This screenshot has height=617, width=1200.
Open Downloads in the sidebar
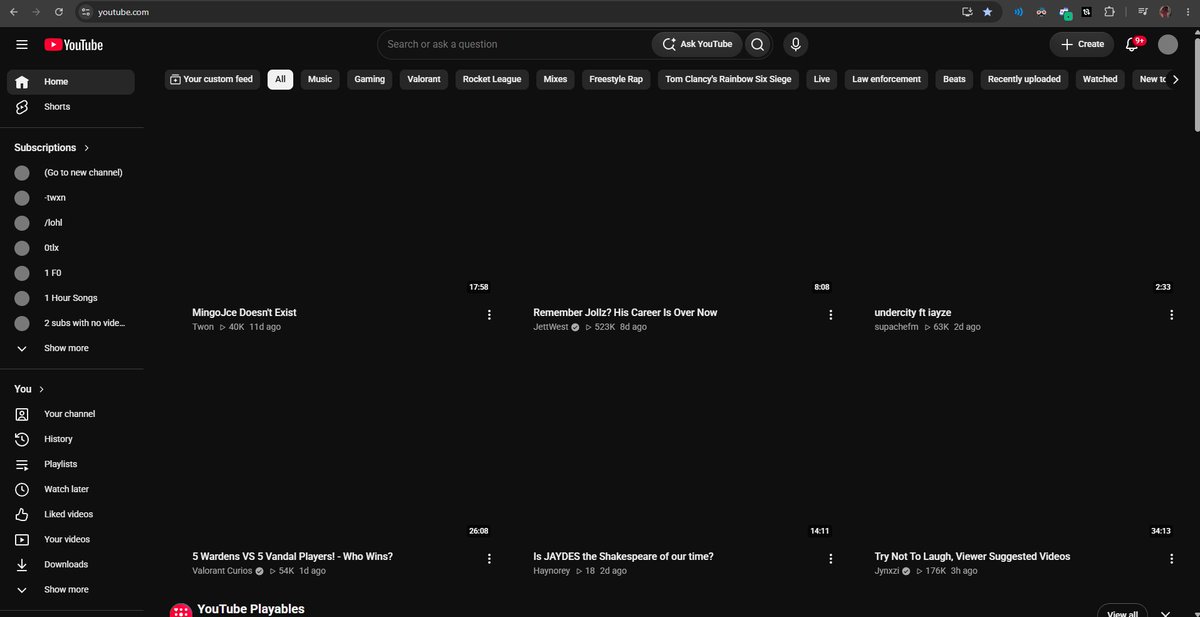(70, 564)
